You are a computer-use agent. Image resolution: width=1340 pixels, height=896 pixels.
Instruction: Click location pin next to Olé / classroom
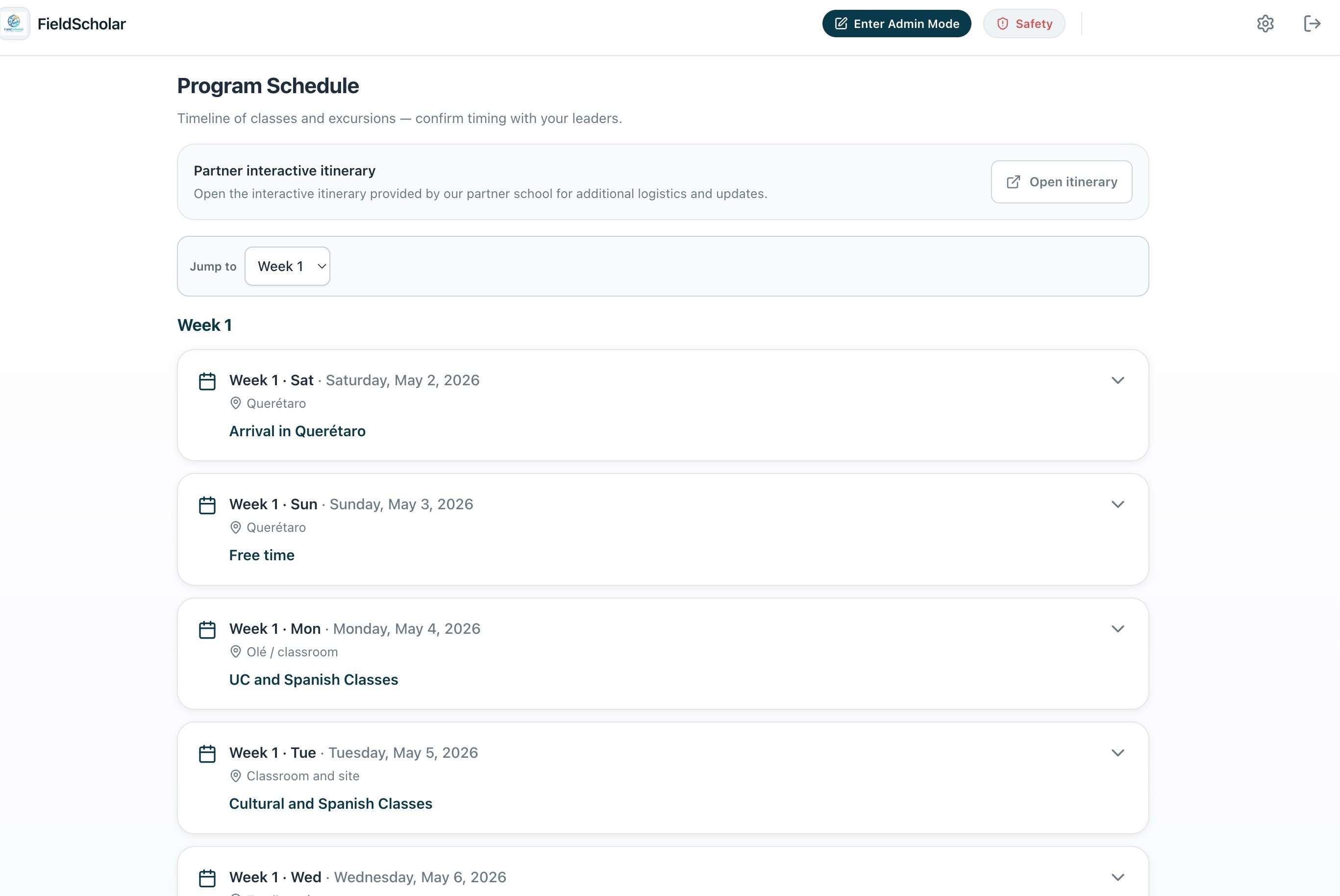[x=235, y=651]
